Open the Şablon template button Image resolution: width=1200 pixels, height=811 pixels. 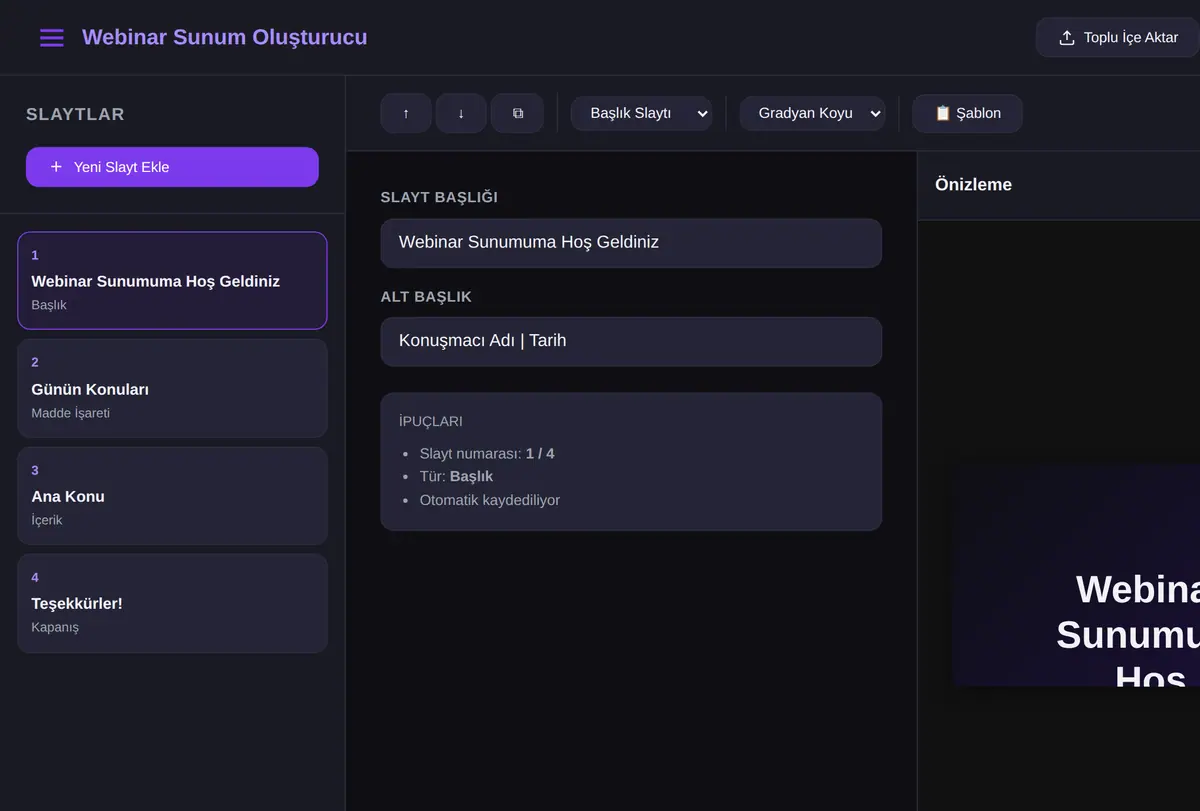[967, 113]
